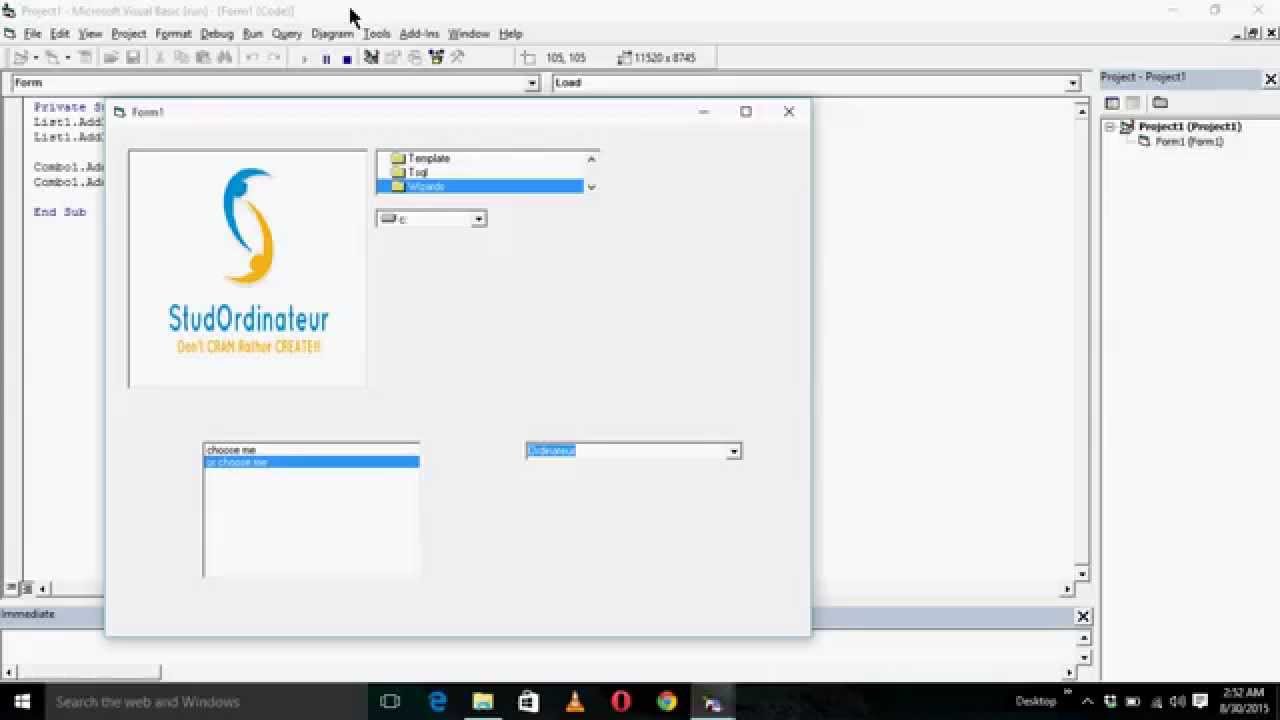Open the Query menu

[286, 34]
